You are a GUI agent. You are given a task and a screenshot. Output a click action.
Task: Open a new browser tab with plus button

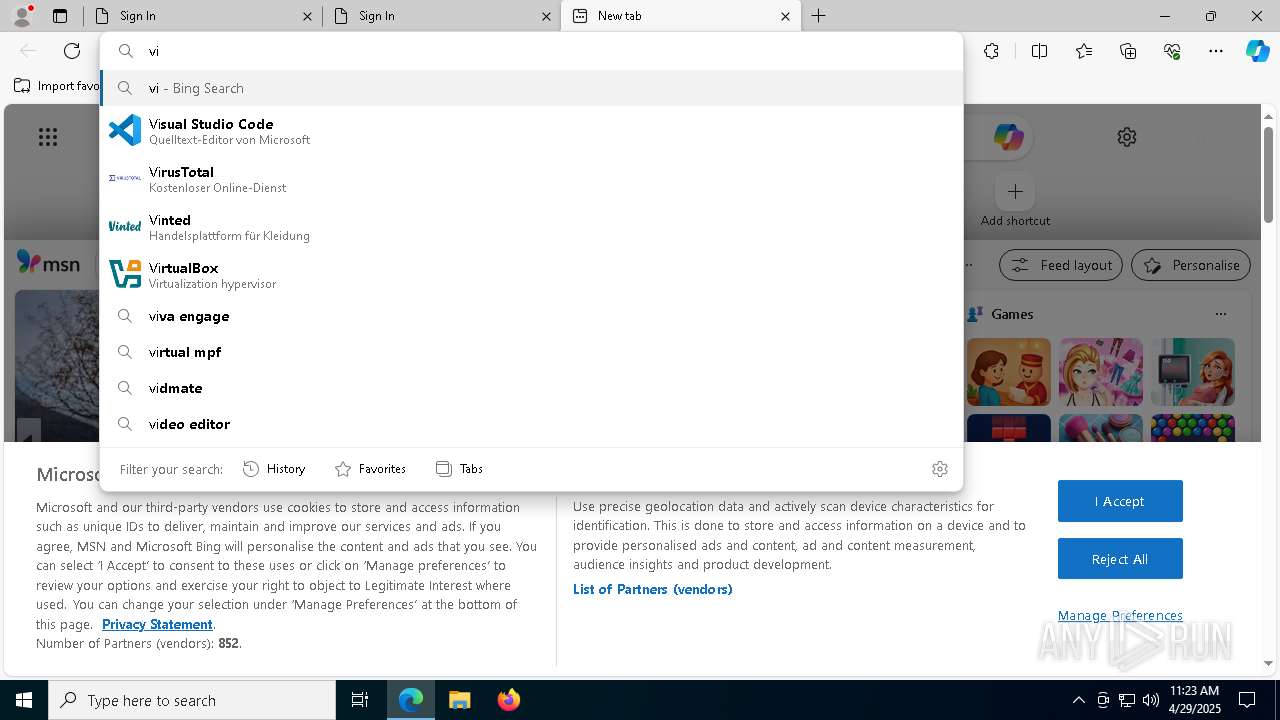[819, 16]
